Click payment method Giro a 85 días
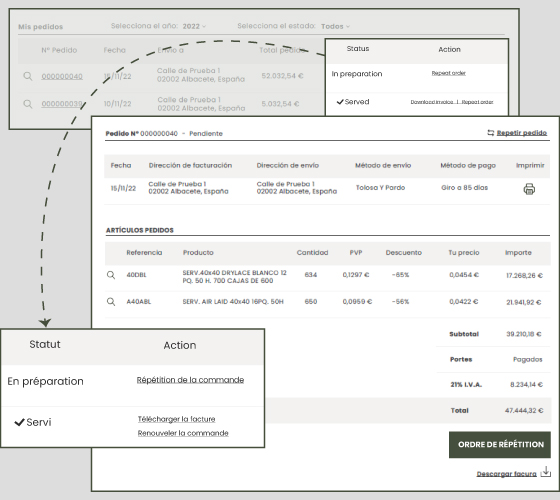 click(x=464, y=188)
